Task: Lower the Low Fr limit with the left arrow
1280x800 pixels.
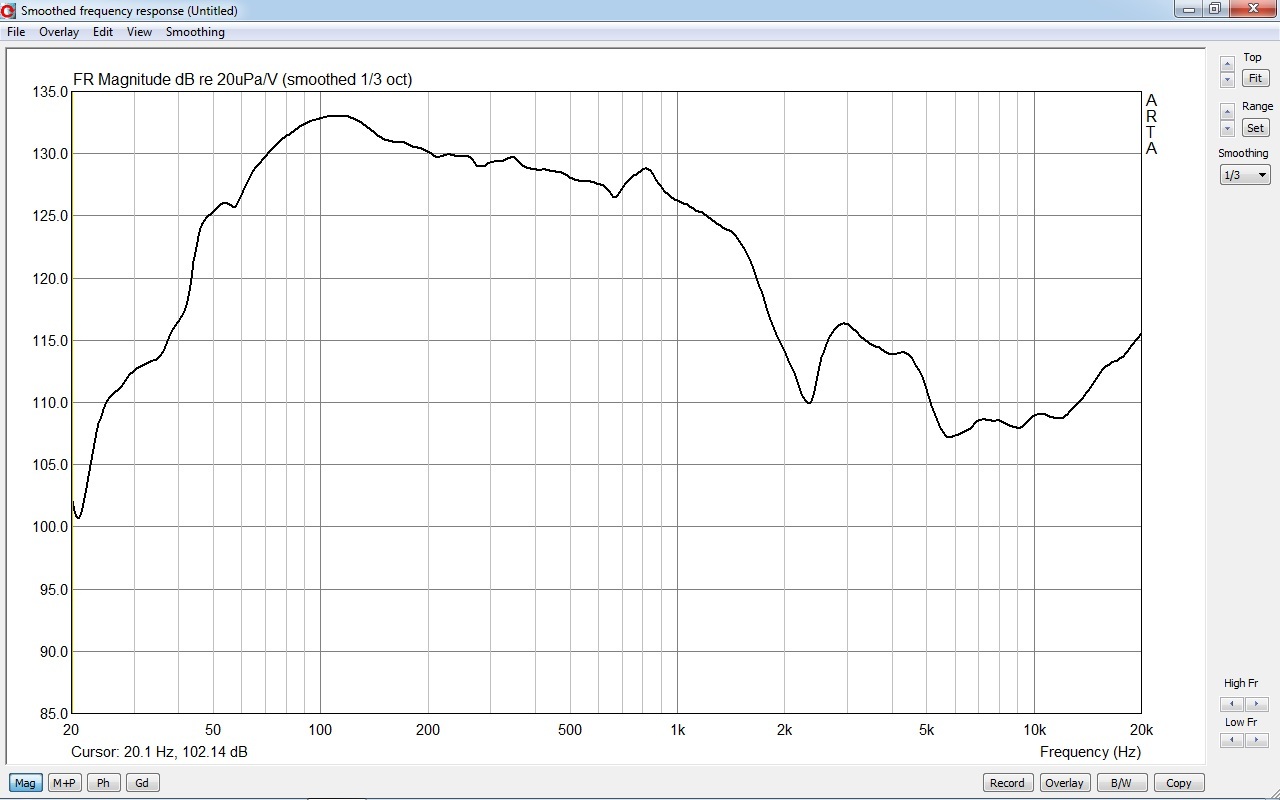Action: [1232, 740]
